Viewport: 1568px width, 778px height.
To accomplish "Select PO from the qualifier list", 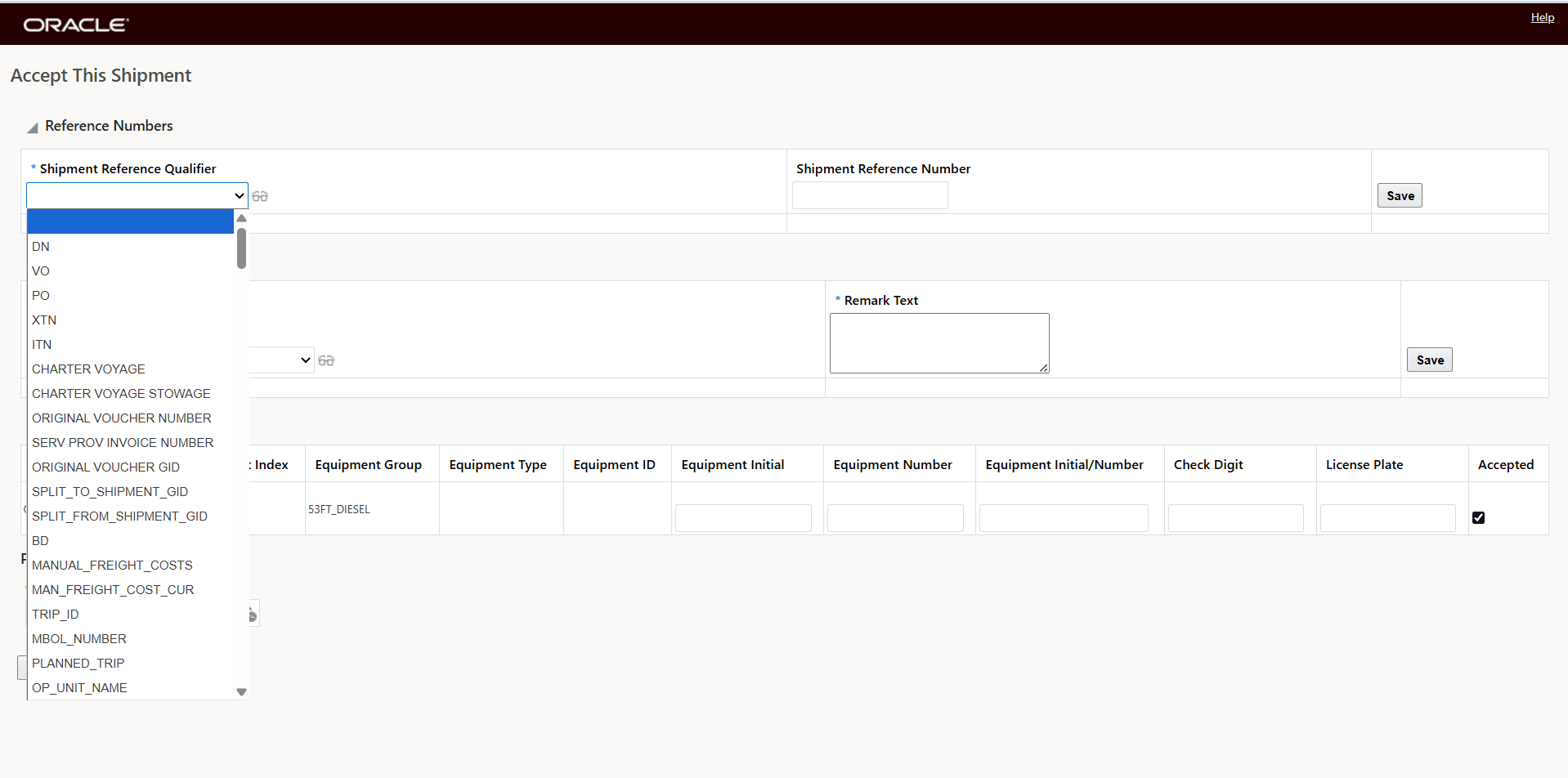I will point(40,295).
